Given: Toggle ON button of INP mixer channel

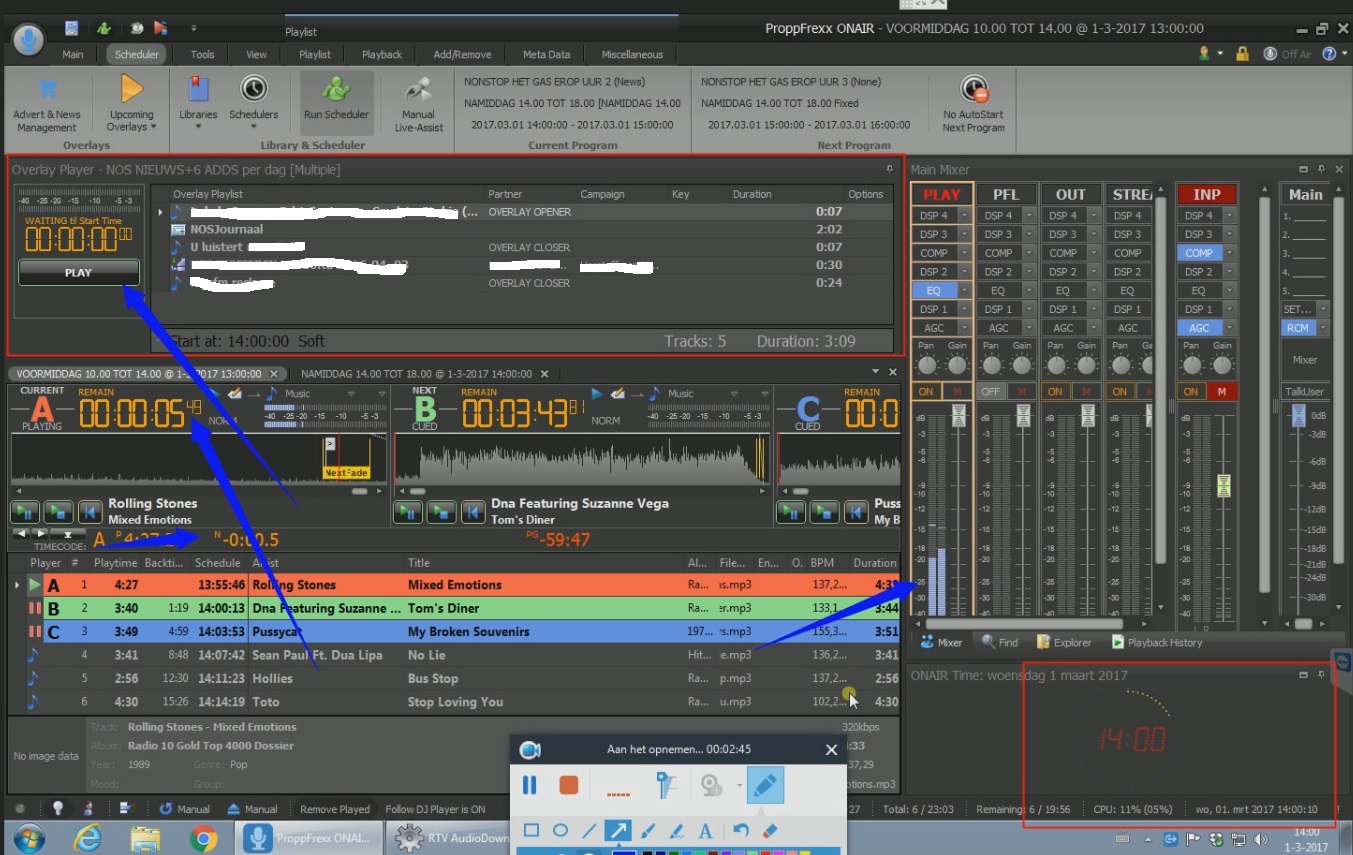Looking at the screenshot, I should point(1190,392).
